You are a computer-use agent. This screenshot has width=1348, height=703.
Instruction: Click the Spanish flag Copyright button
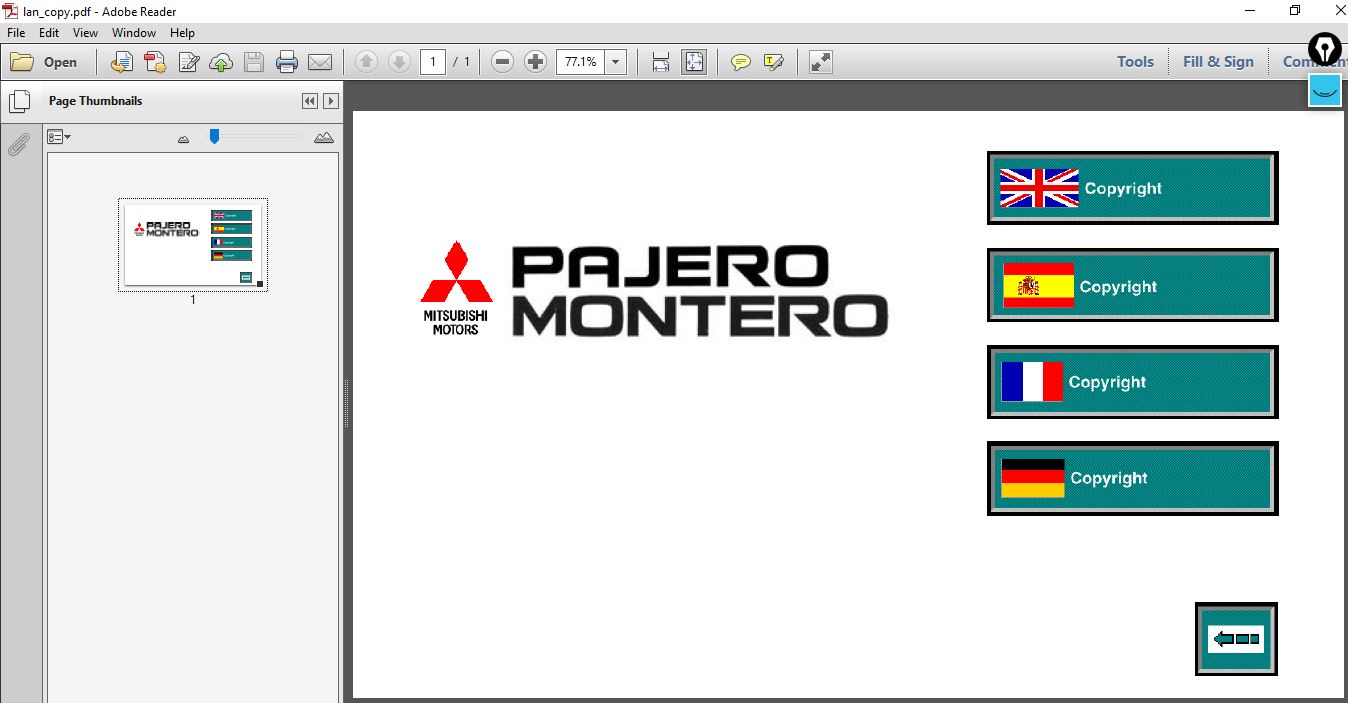pos(1132,286)
